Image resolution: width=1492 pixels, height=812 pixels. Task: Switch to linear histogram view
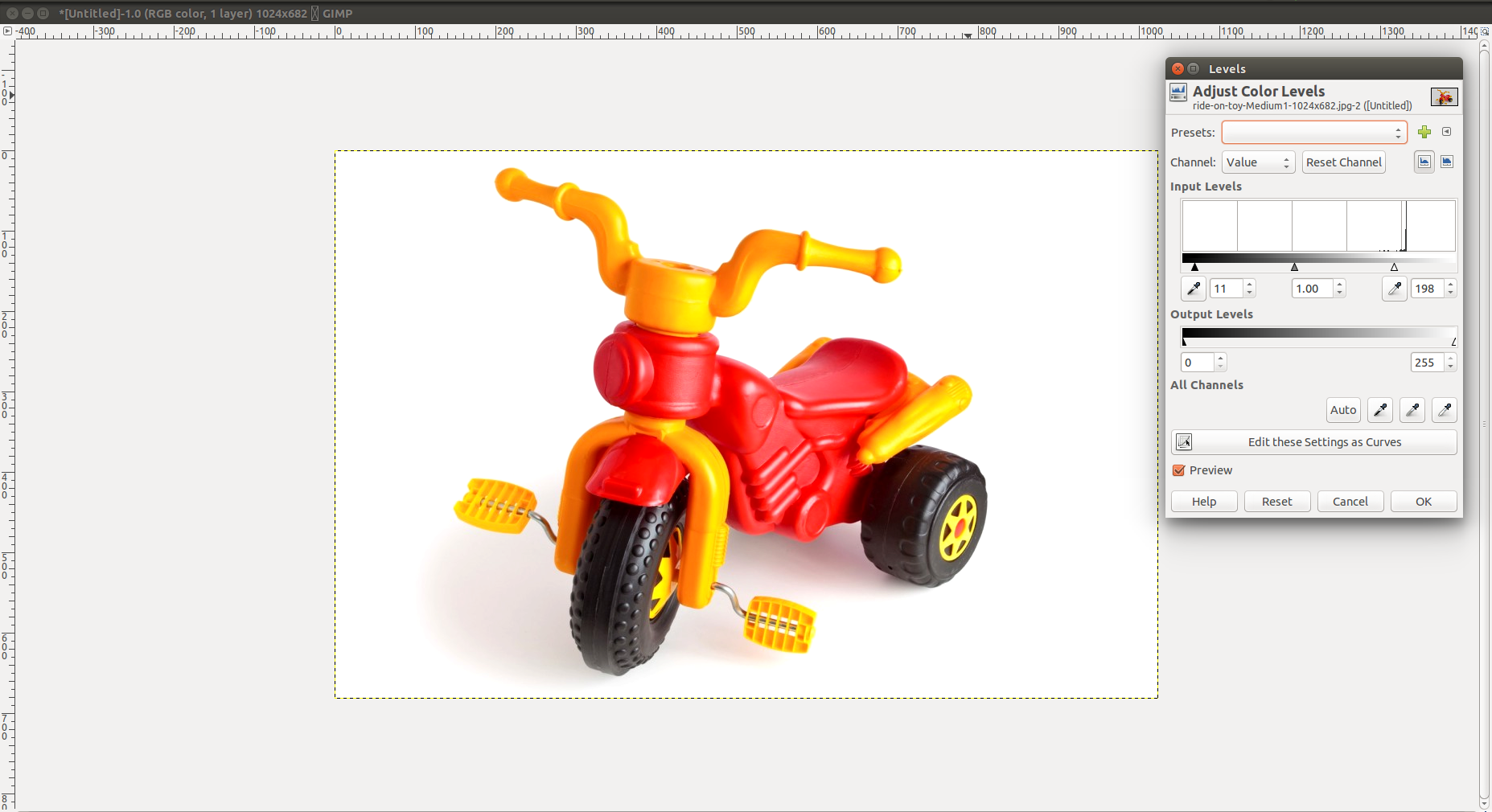(x=1424, y=162)
